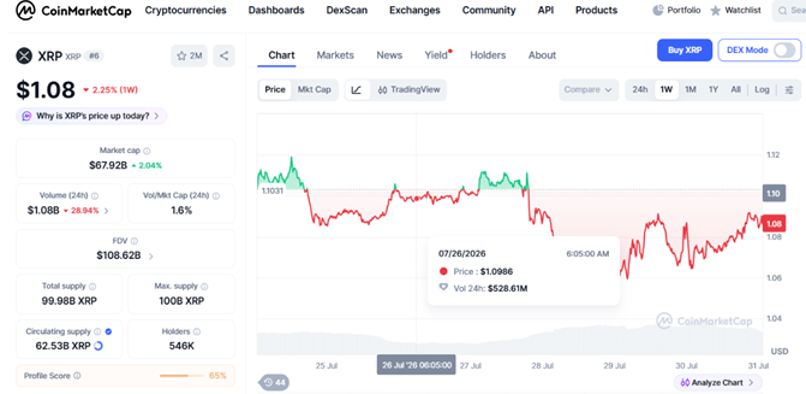806x394 pixels.
Task: Switch to Chart tab
Action: pyautogui.click(x=282, y=55)
